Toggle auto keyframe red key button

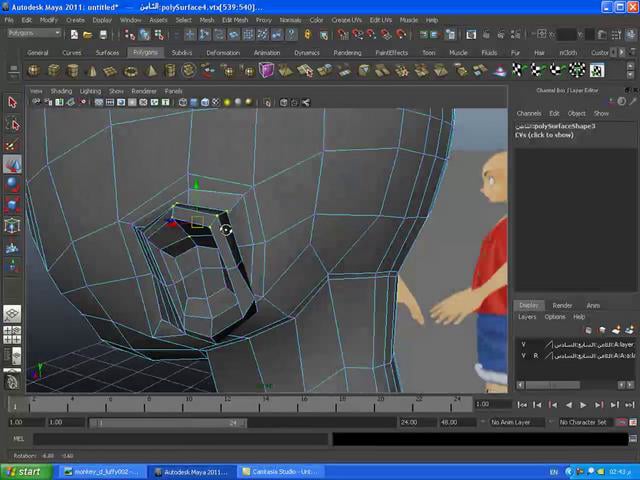(621, 422)
